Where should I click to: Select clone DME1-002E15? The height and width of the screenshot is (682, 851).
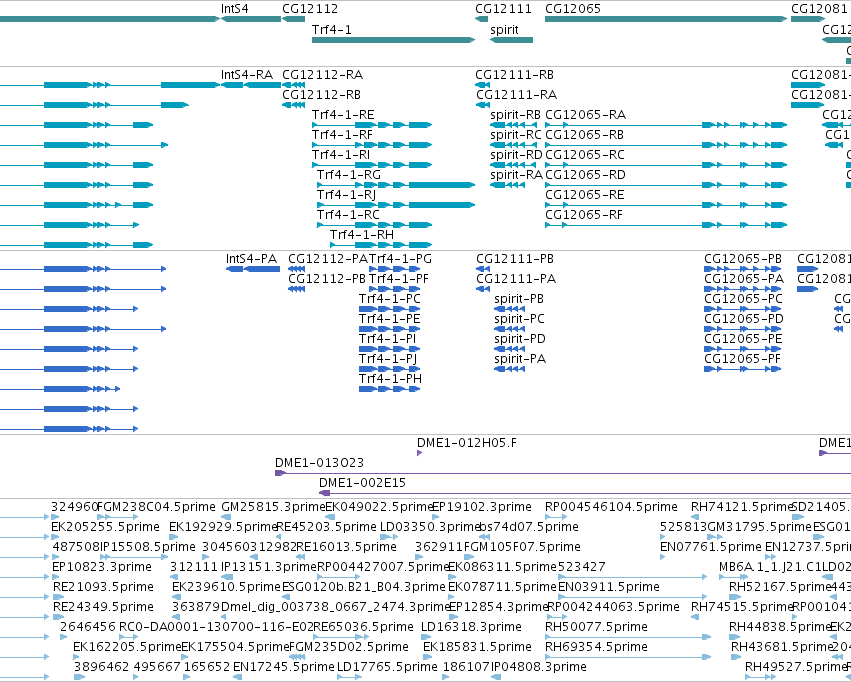[x=585, y=493]
